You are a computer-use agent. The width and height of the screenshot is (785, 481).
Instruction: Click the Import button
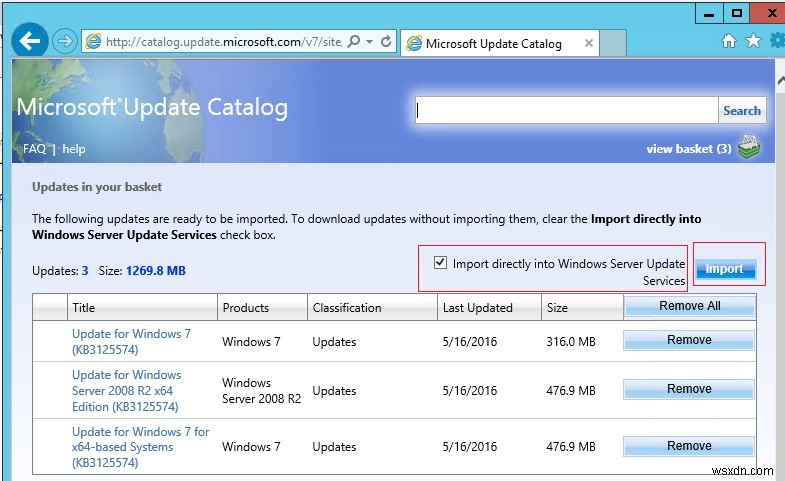point(724,269)
